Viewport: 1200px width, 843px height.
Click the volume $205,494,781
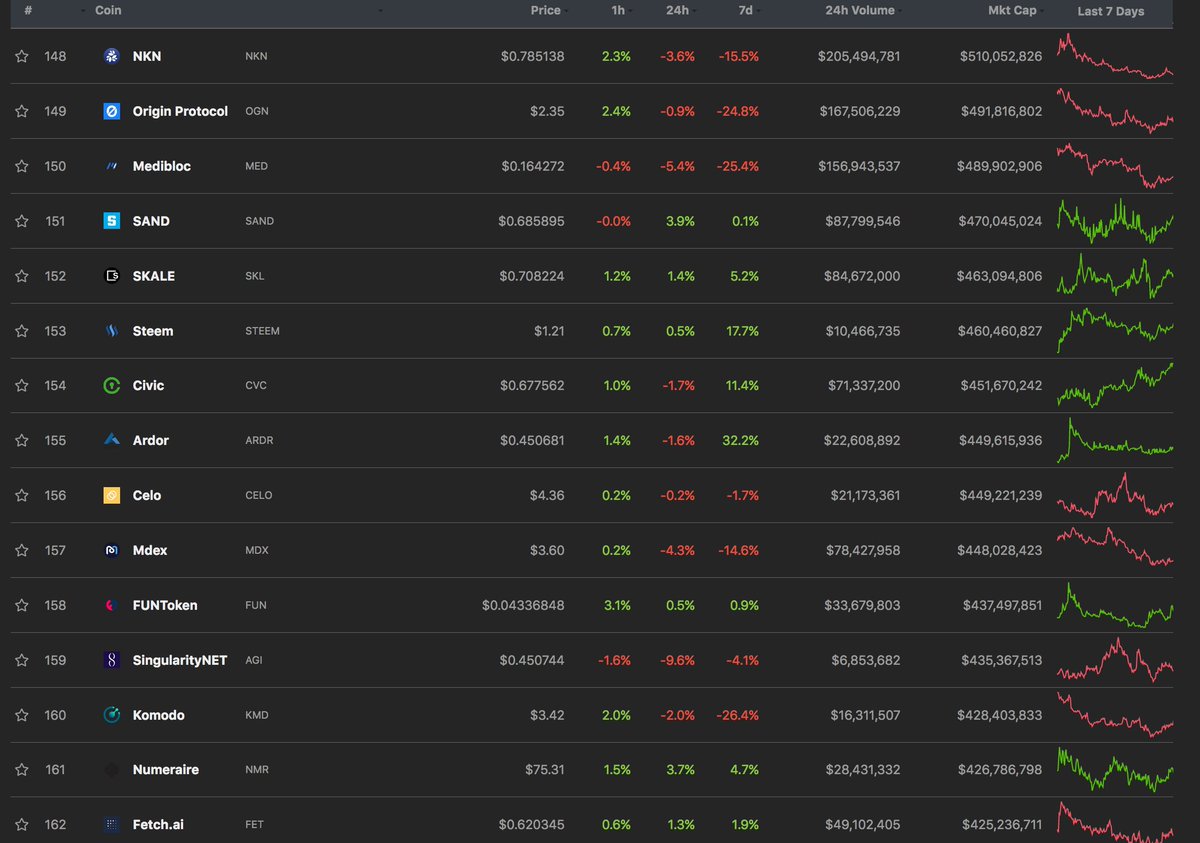[x=859, y=56]
